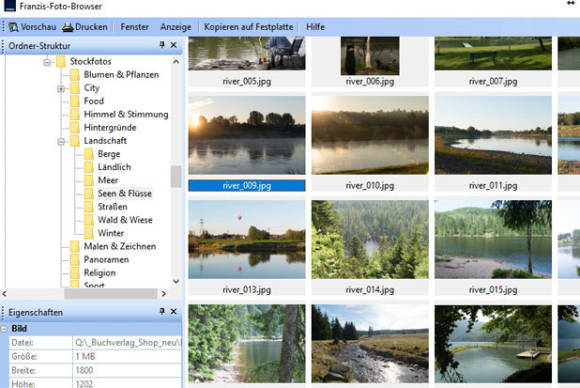
Task: Select river_007.jpg thumbnail
Action: click(x=493, y=53)
